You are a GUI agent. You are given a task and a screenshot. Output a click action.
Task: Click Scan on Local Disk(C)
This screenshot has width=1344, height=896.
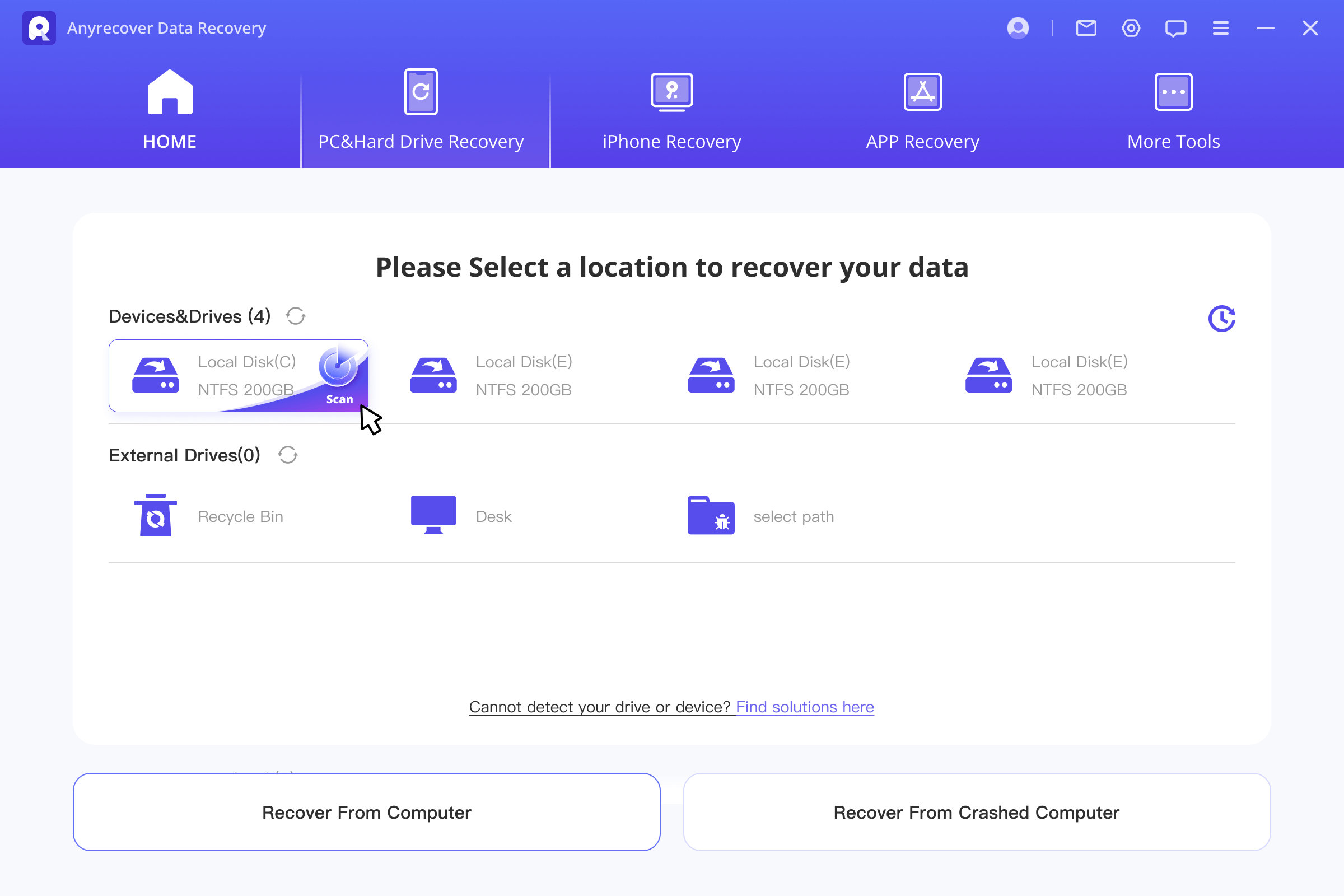(x=339, y=399)
